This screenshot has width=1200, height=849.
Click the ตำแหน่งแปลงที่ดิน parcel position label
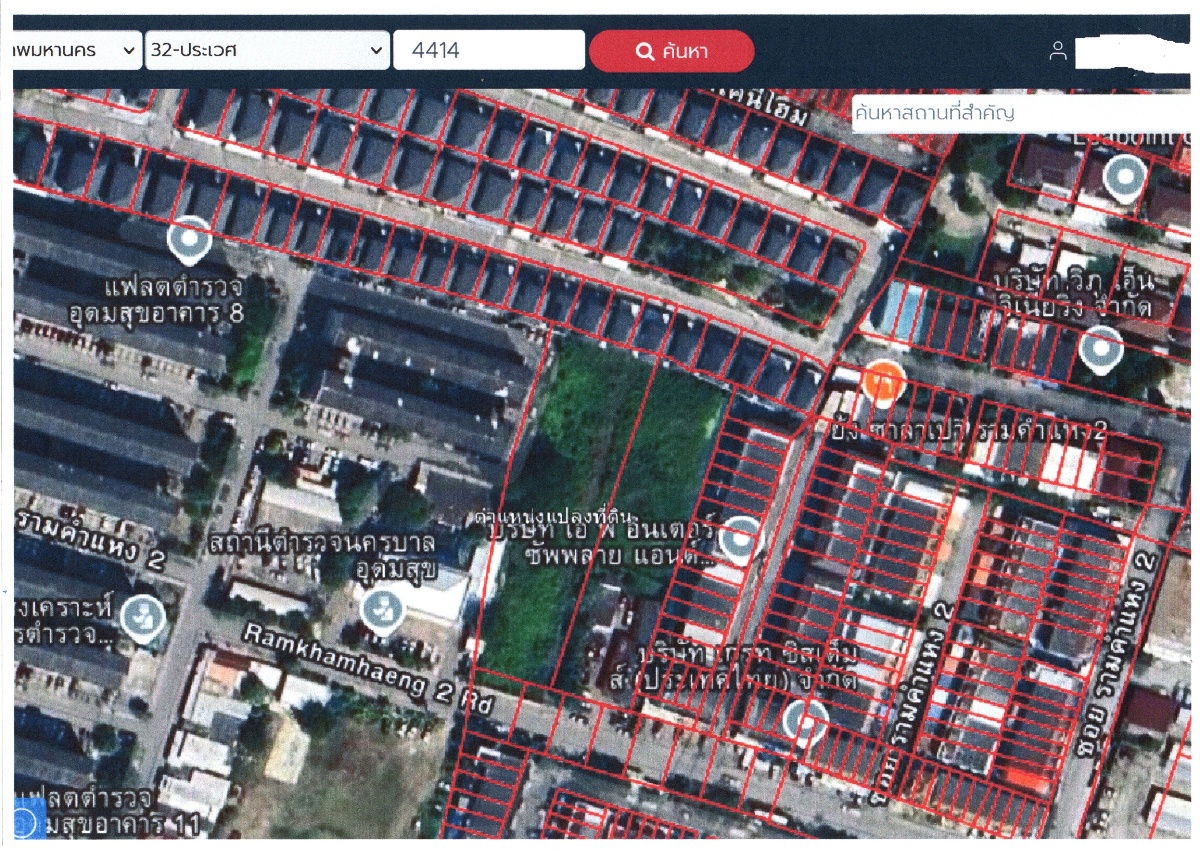[x=553, y=516]
